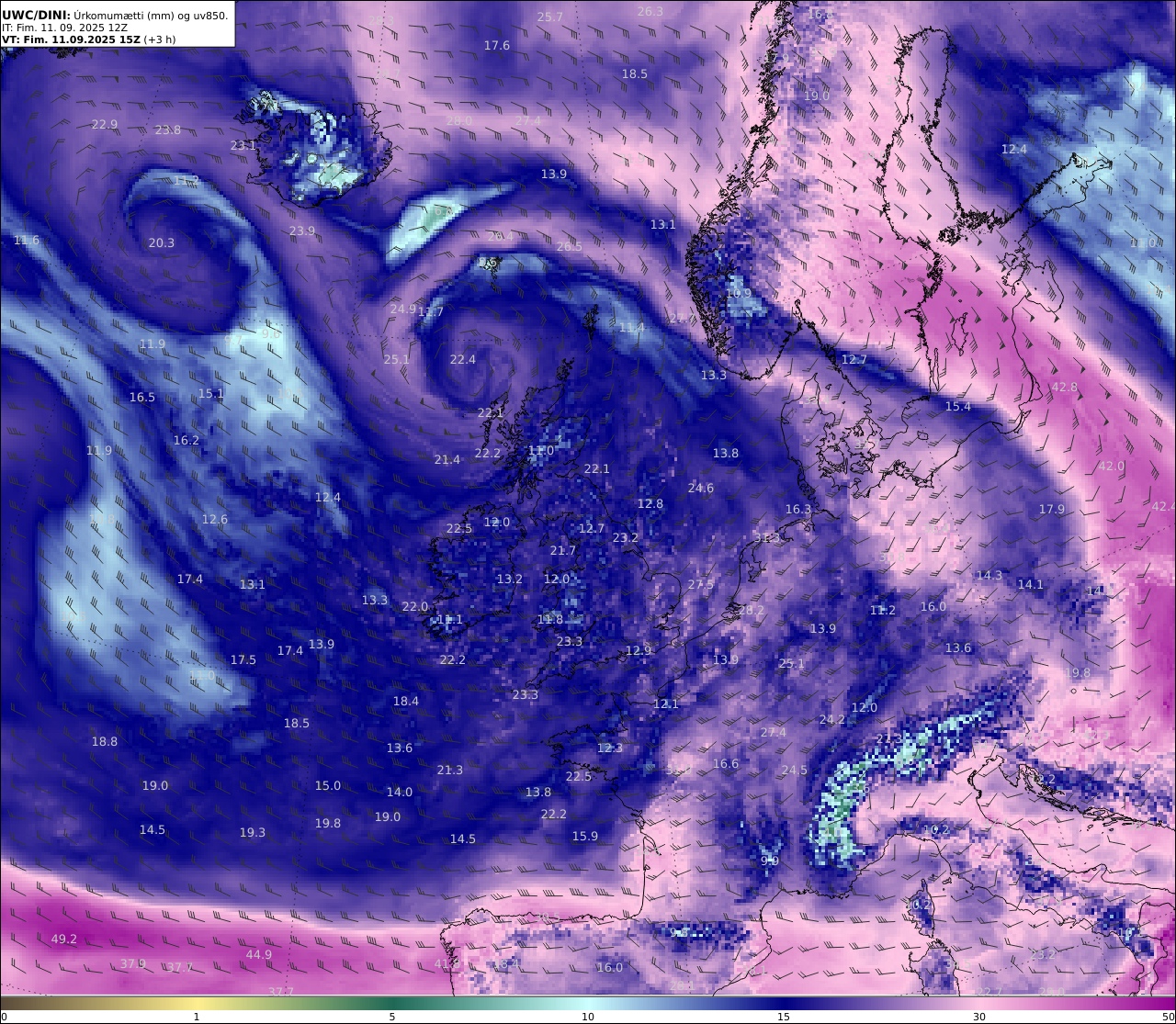Click the 12.3 value label

coord(610,748)
